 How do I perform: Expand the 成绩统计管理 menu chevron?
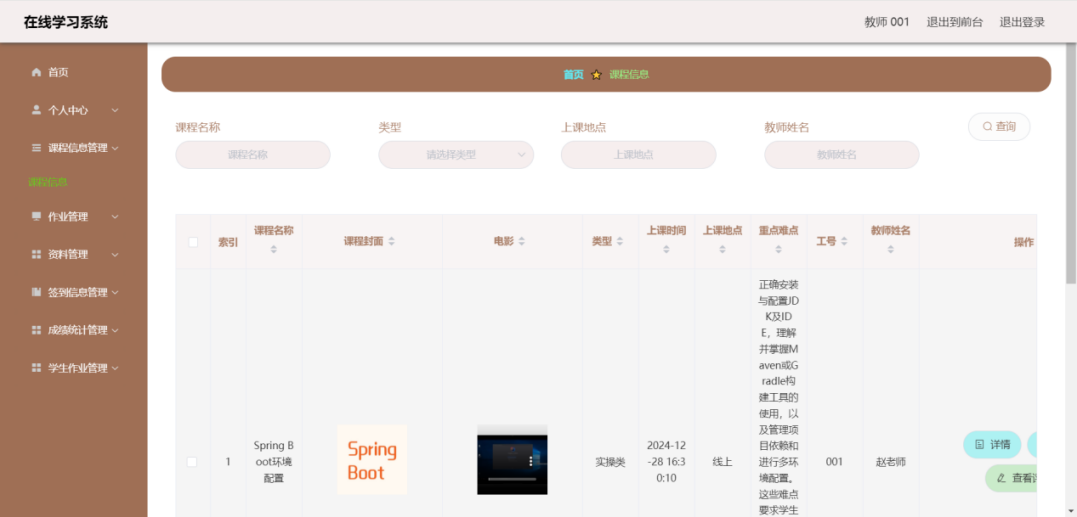[x=115, y=330]
